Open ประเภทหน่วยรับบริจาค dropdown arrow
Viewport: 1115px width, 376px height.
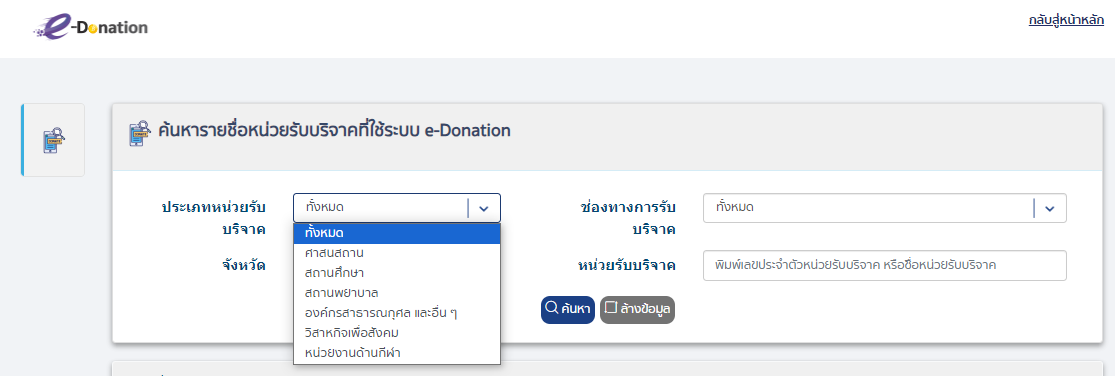point(484,208)
